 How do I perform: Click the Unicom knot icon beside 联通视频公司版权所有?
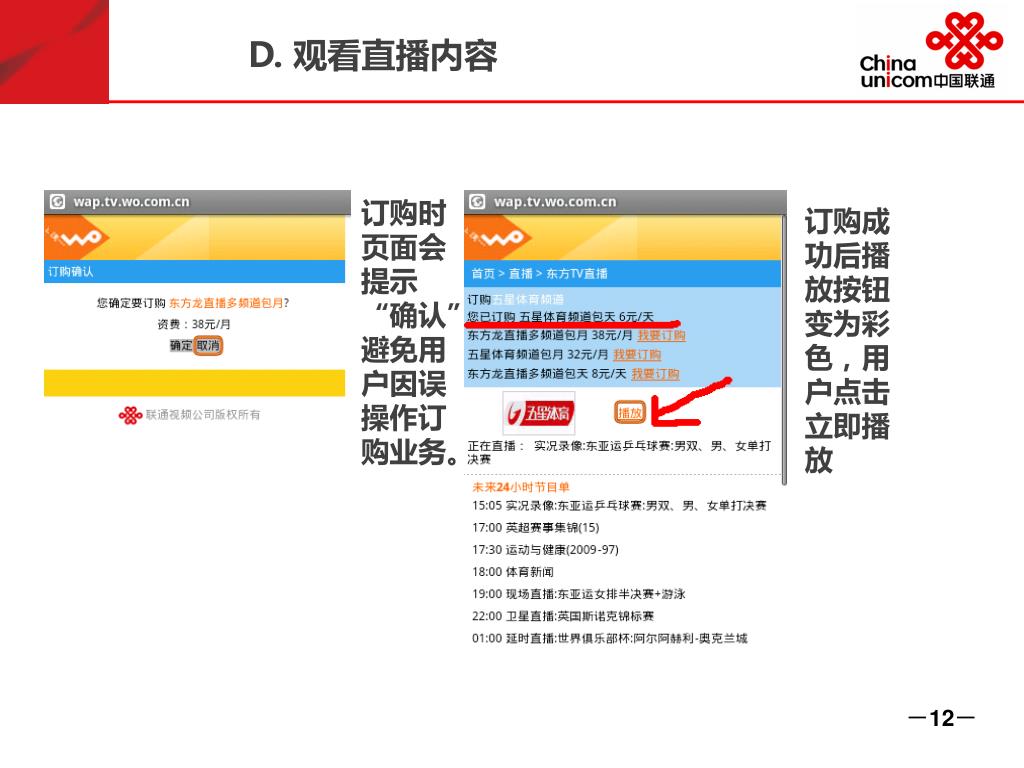pyautogui.click(x=131, y=415)
